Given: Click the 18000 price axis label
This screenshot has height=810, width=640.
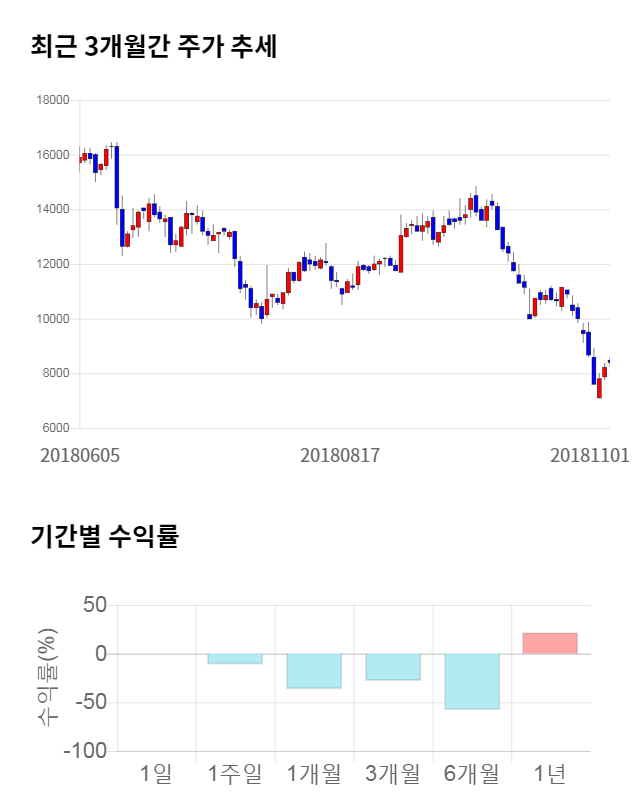Looking at the screenshot, I should point(52,100).
